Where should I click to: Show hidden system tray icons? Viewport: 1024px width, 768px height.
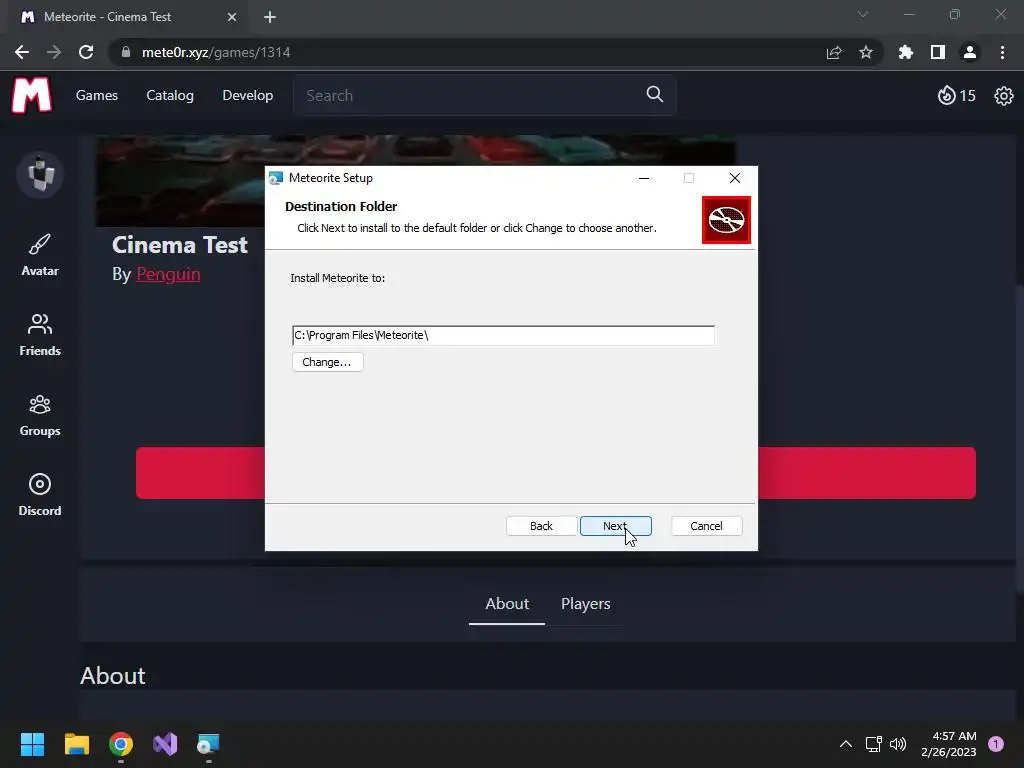click(x=846, y=744)
